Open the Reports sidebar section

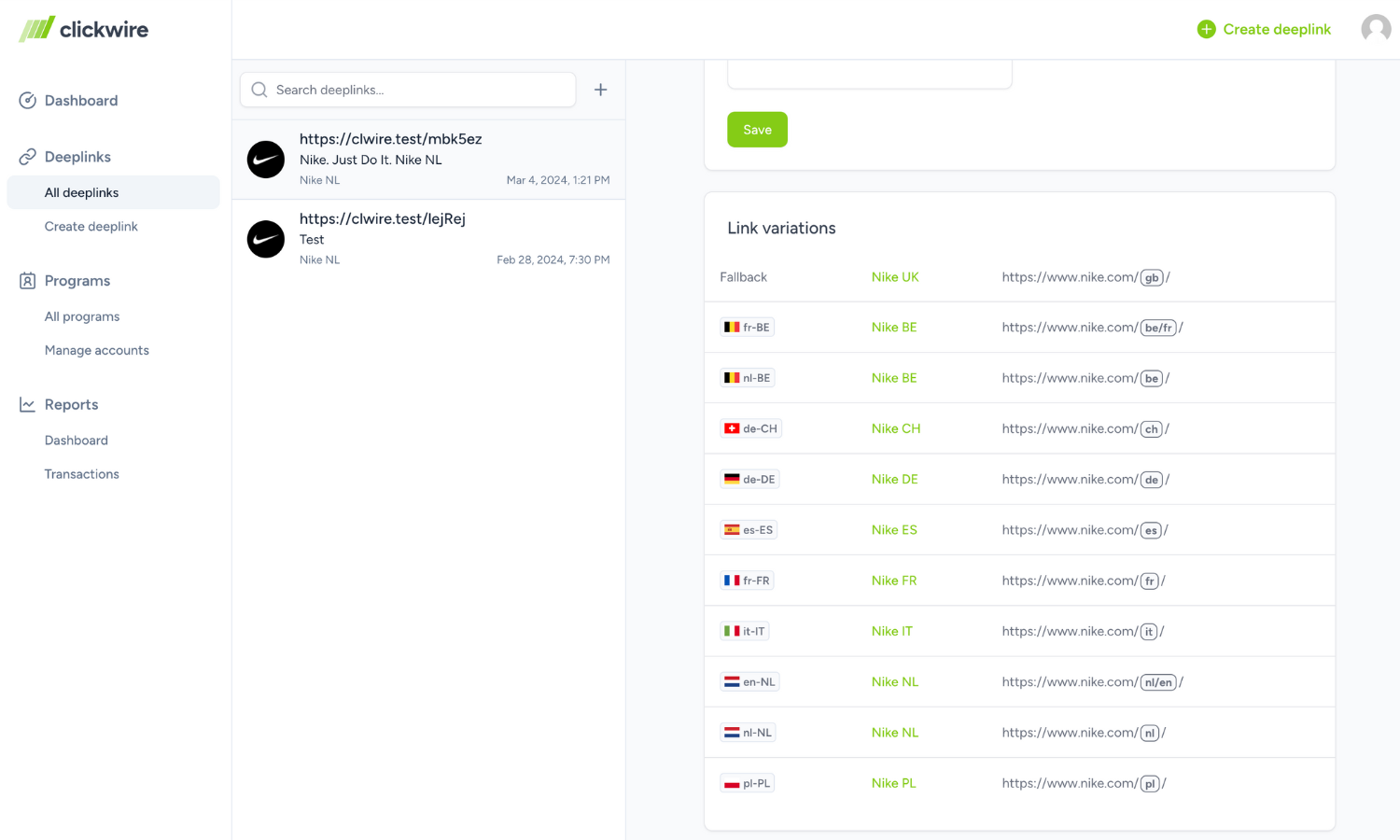point(72,405)
